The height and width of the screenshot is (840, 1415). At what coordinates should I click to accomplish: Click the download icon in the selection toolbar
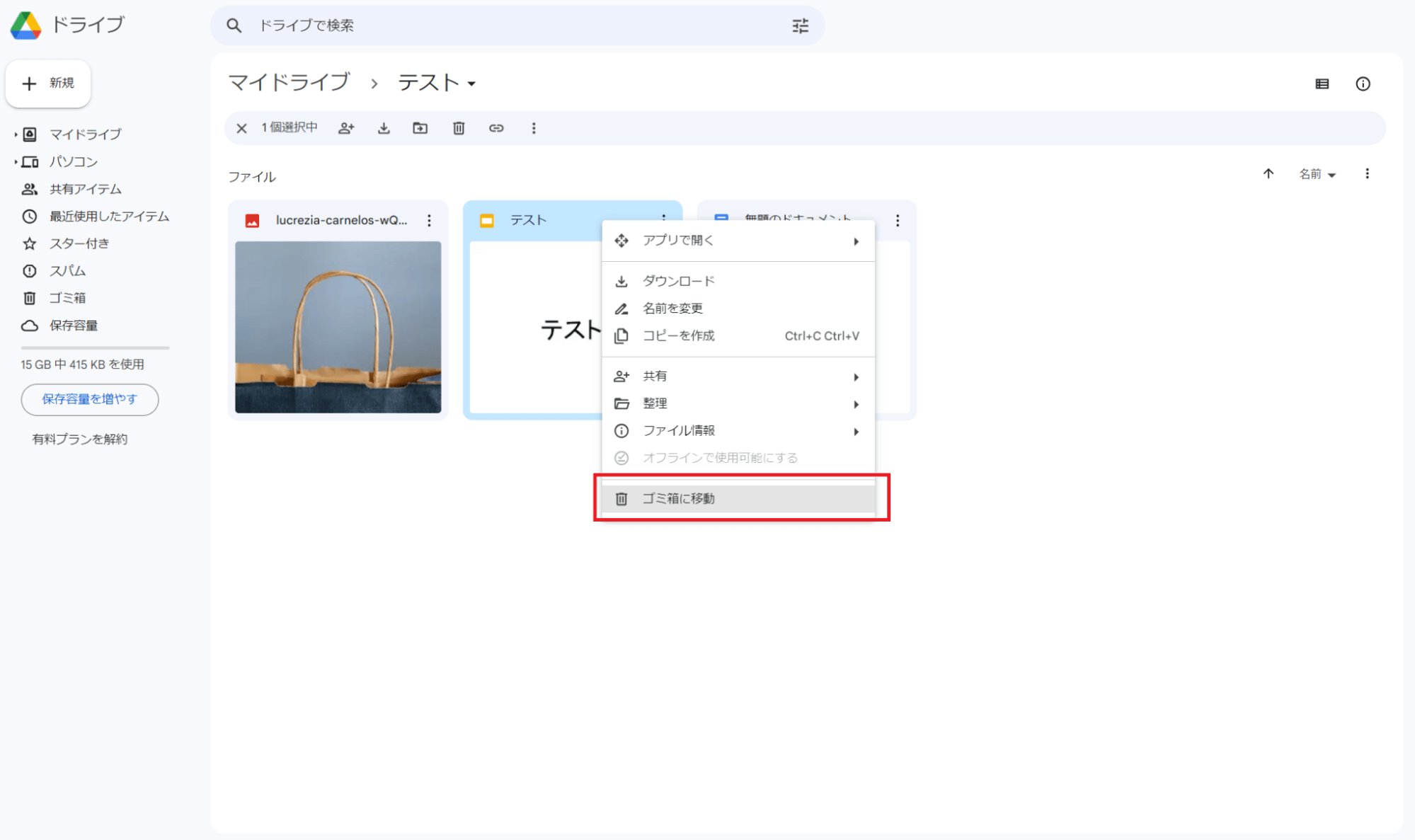384,128
